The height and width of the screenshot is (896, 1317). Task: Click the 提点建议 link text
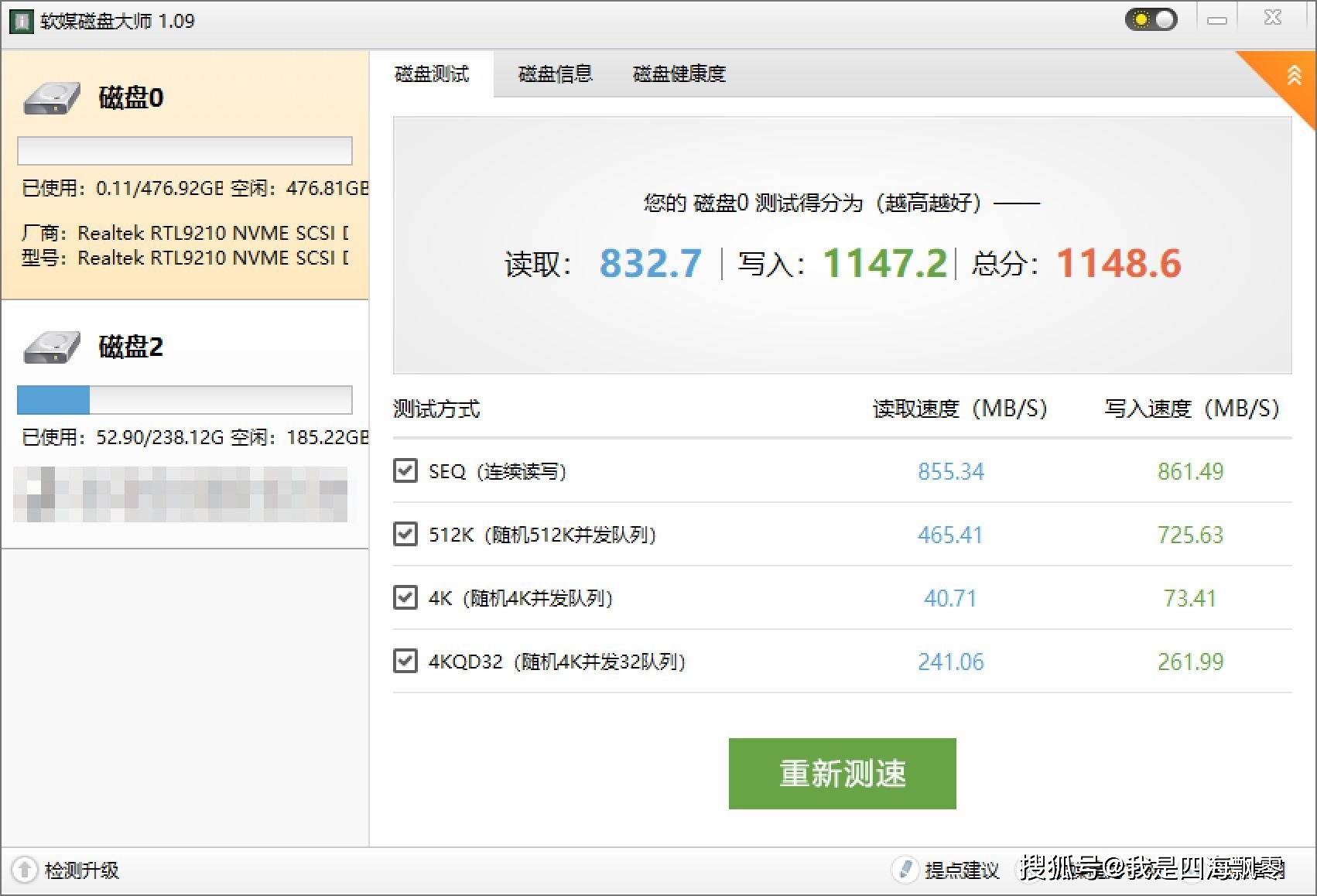click(962, 870)
